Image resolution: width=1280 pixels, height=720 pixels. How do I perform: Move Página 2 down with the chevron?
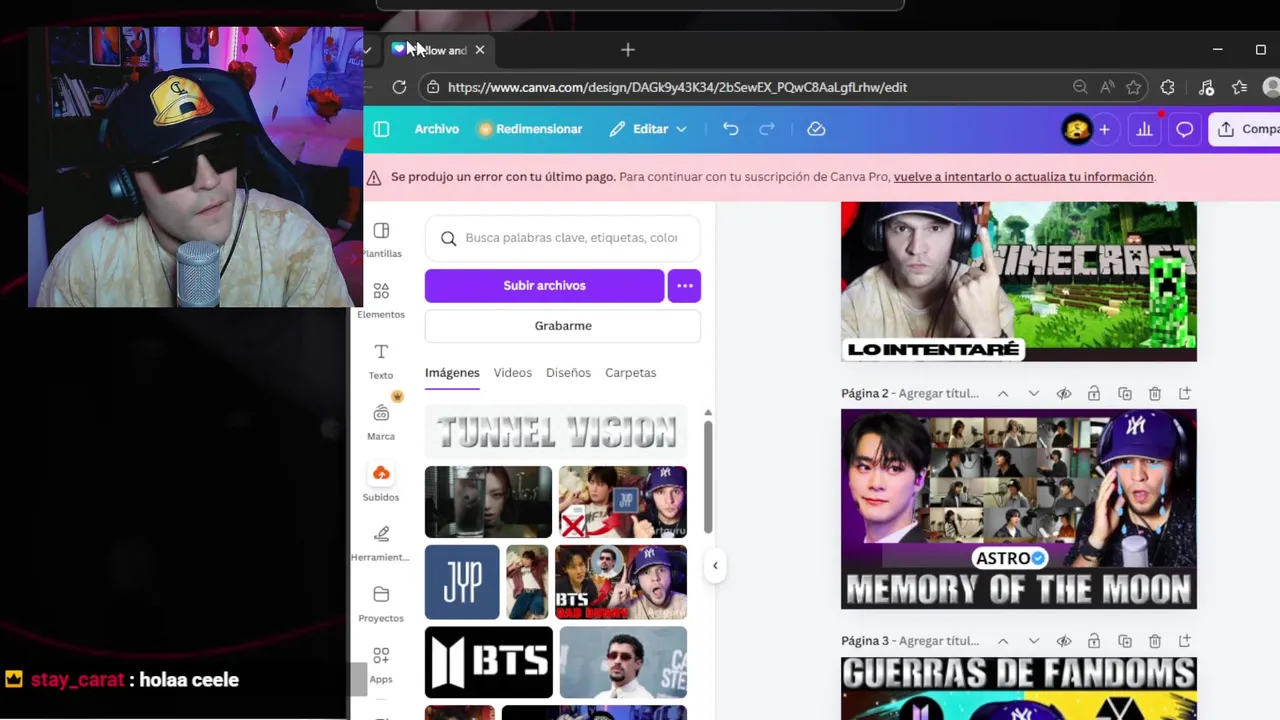[1034, 394]
